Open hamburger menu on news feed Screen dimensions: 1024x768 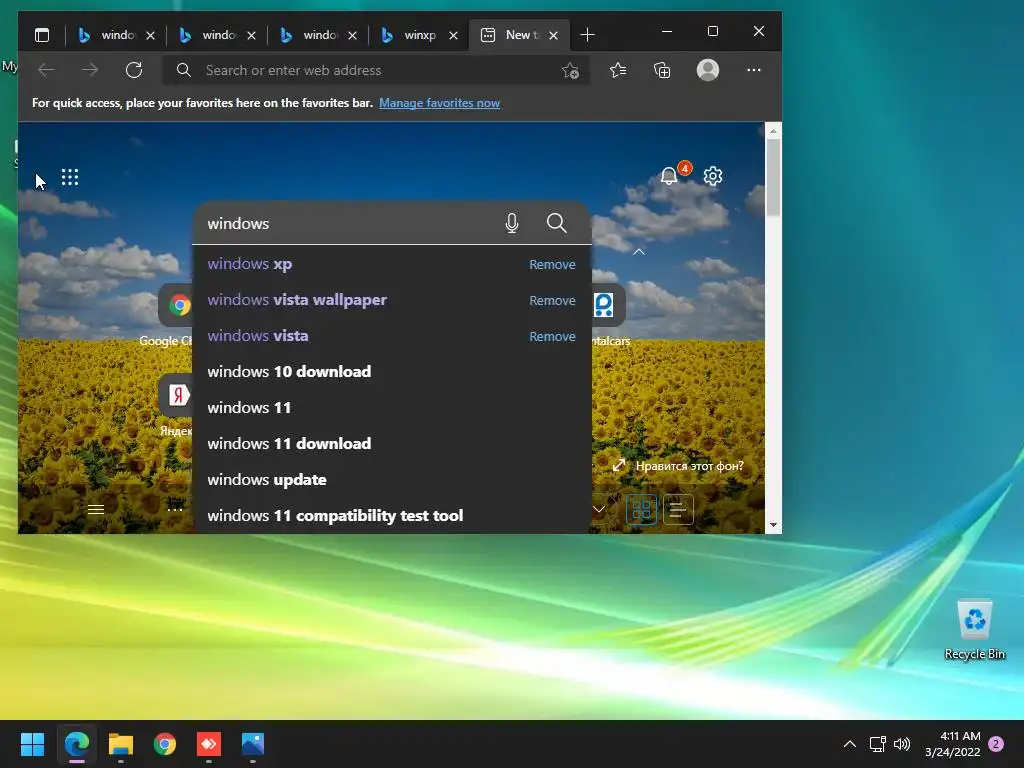(96, 509)
